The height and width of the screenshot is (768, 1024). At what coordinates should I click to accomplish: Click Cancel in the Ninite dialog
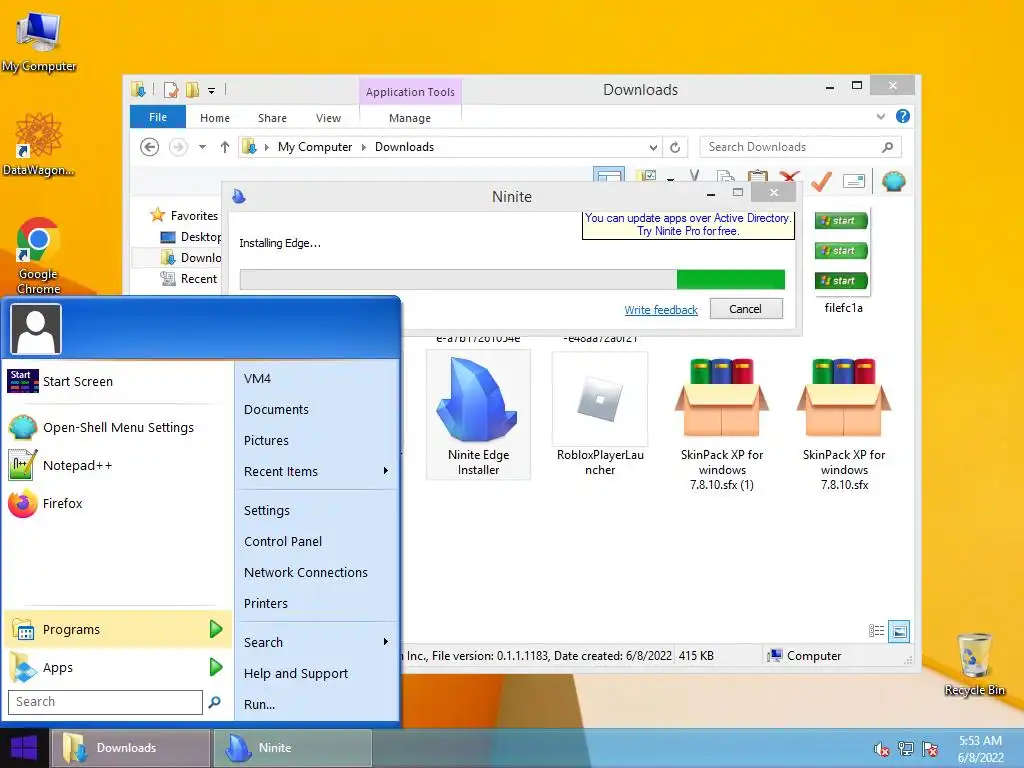(746, 309)
